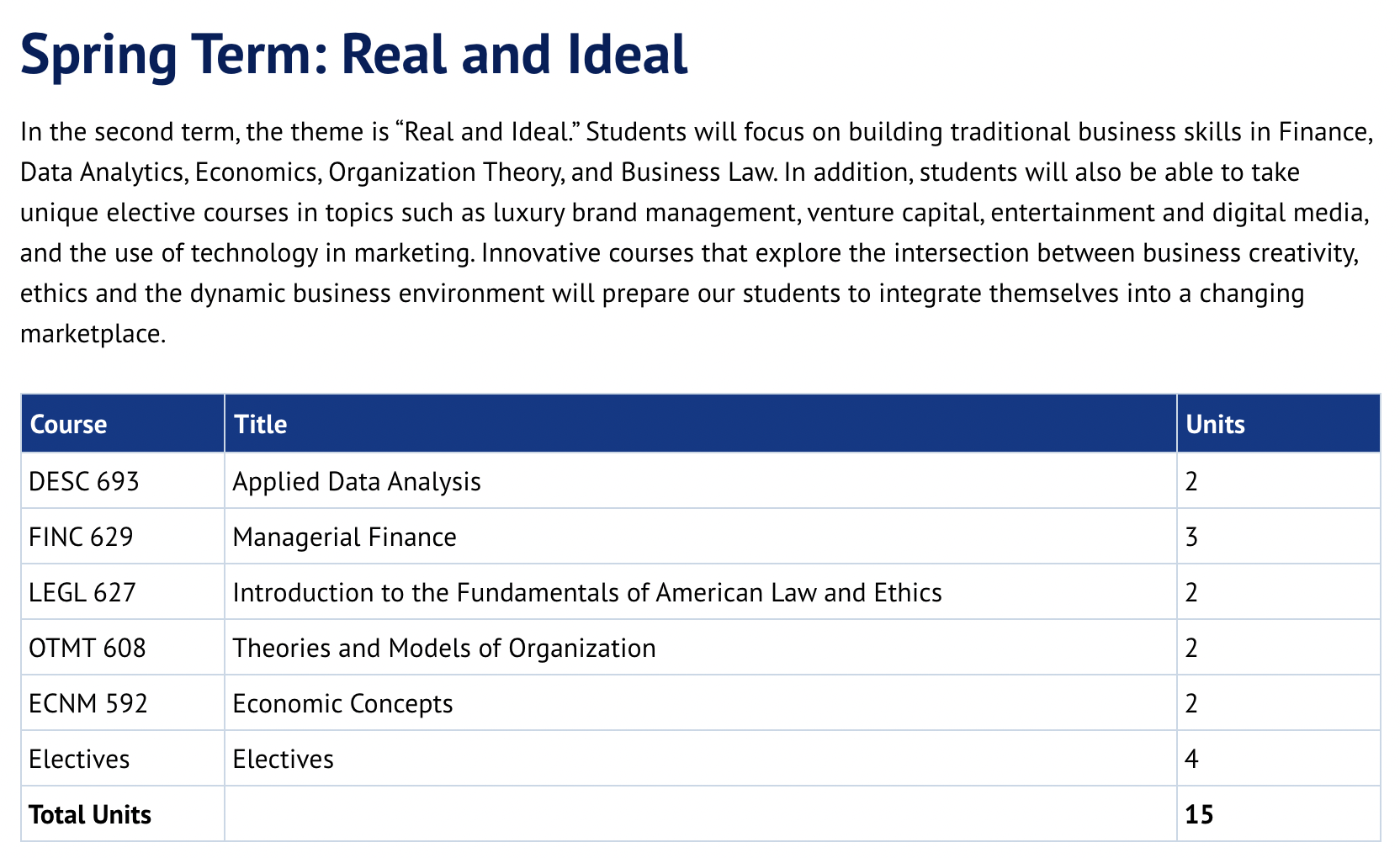Click the Course column header

(69, 424)
